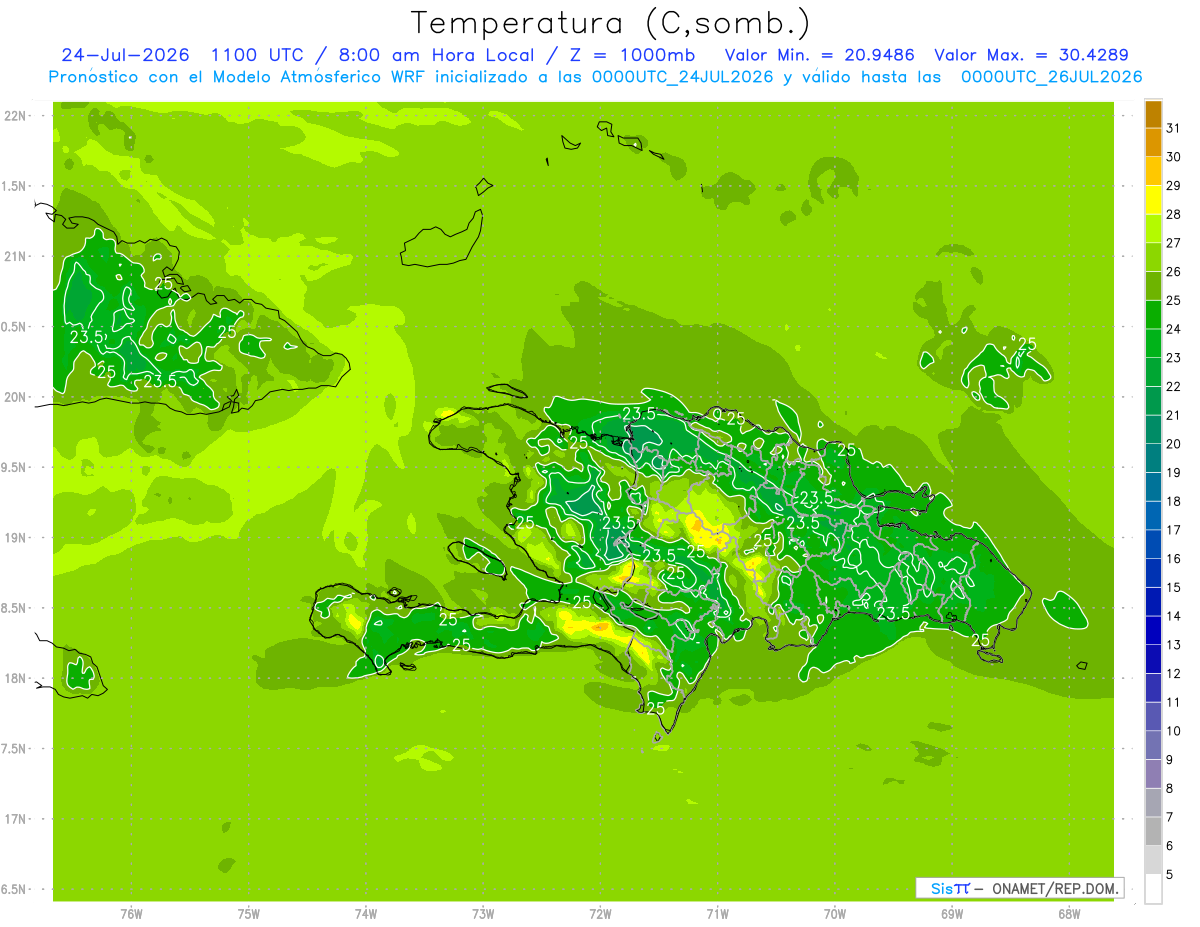Screen dimensions: 1200x927
Task: Click the color bar label "31"
Action: pos(1174,127)
